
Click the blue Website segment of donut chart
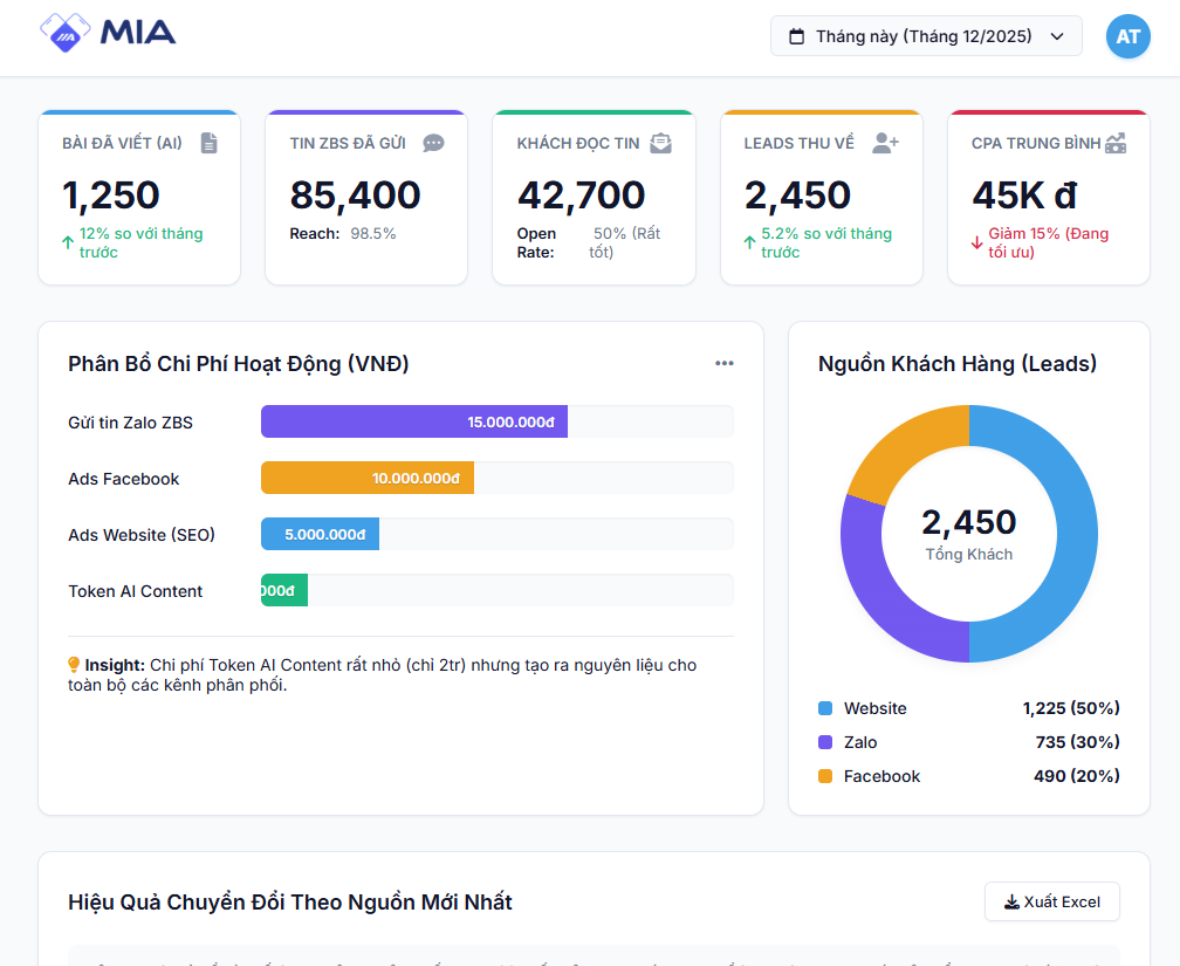click(1078, 534)
